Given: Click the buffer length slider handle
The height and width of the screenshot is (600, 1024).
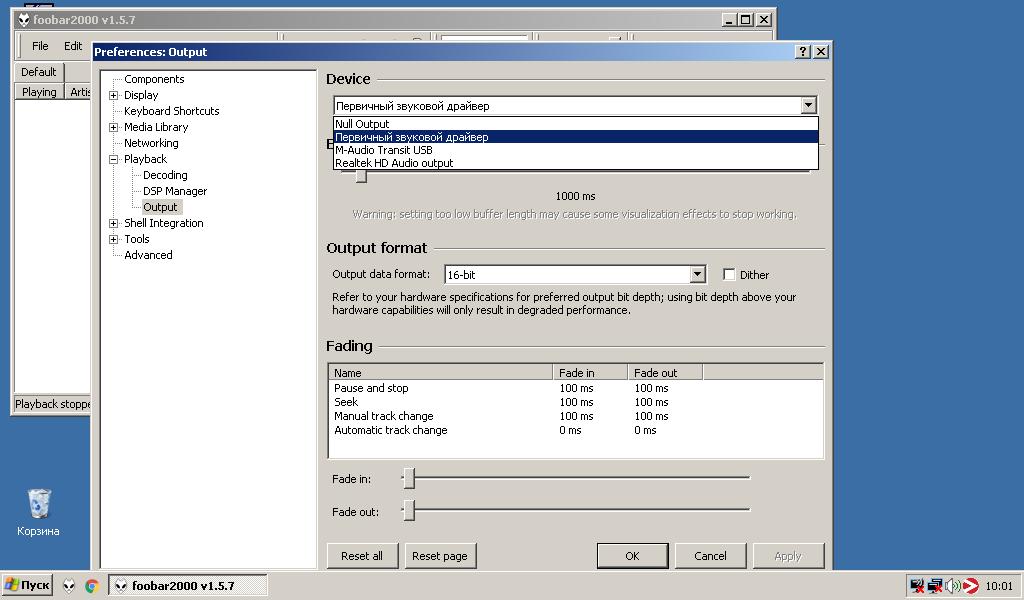Looking at the screenshot, I should pos(361,177).
